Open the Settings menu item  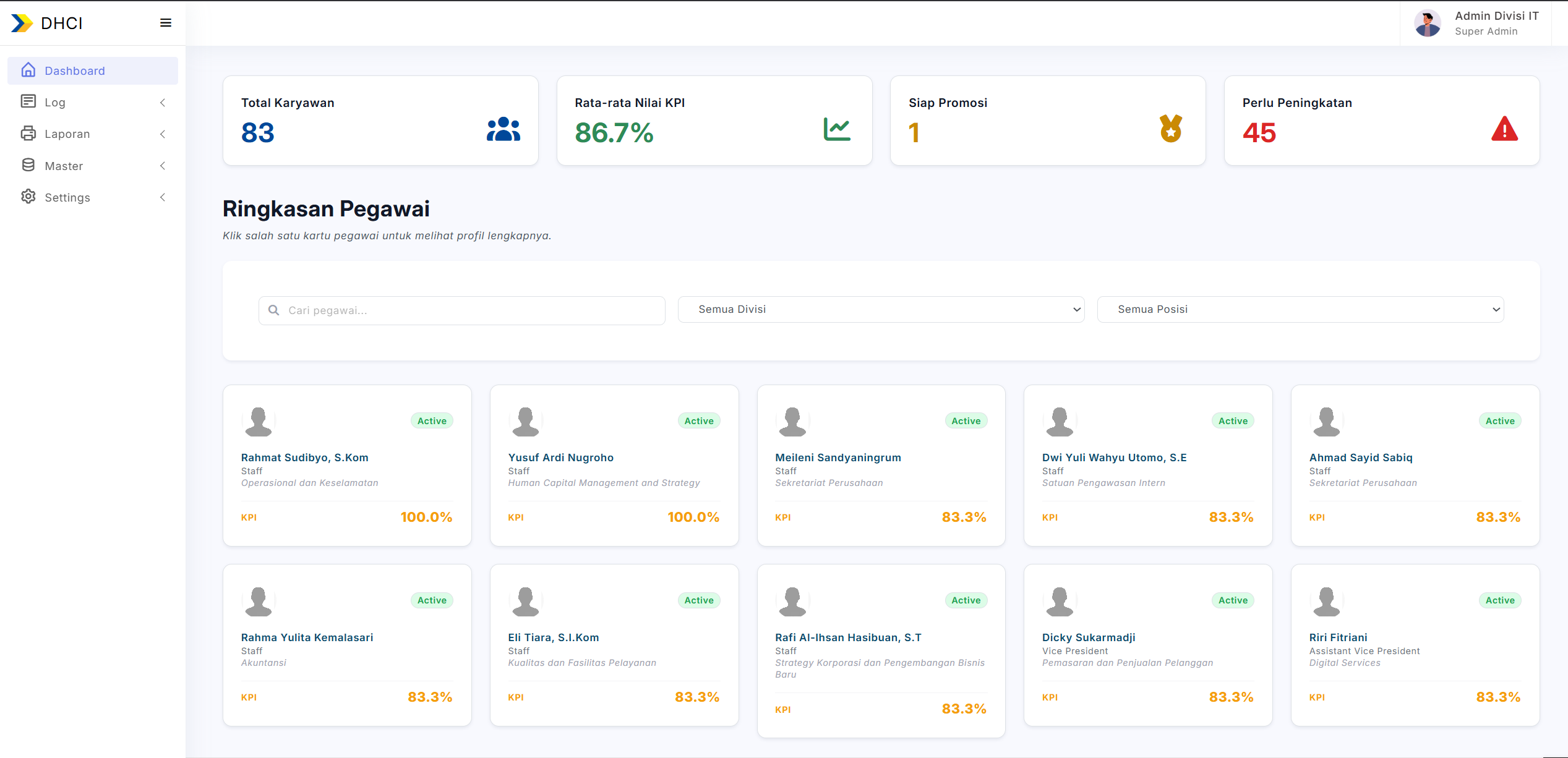tap(93, 197)
